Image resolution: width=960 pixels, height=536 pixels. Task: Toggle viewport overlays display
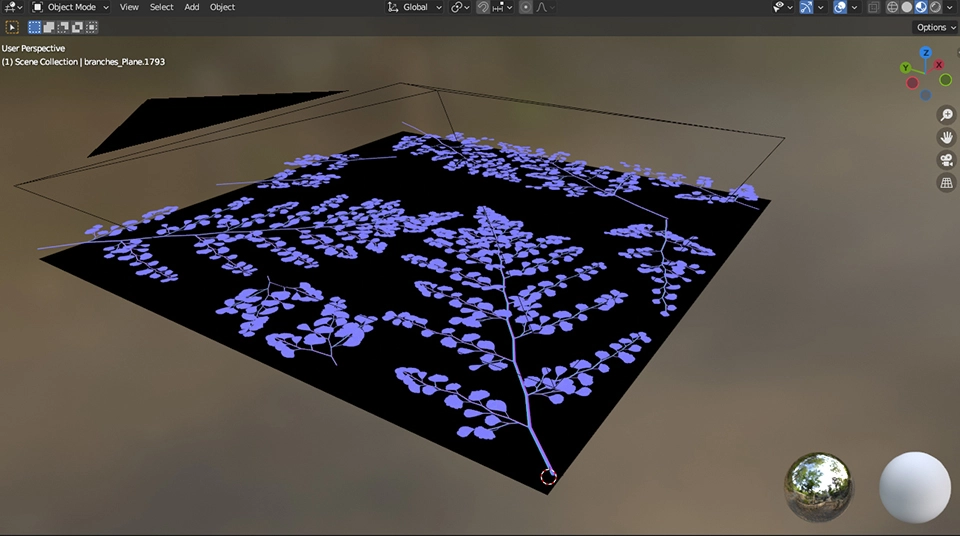tap(840, 7)
